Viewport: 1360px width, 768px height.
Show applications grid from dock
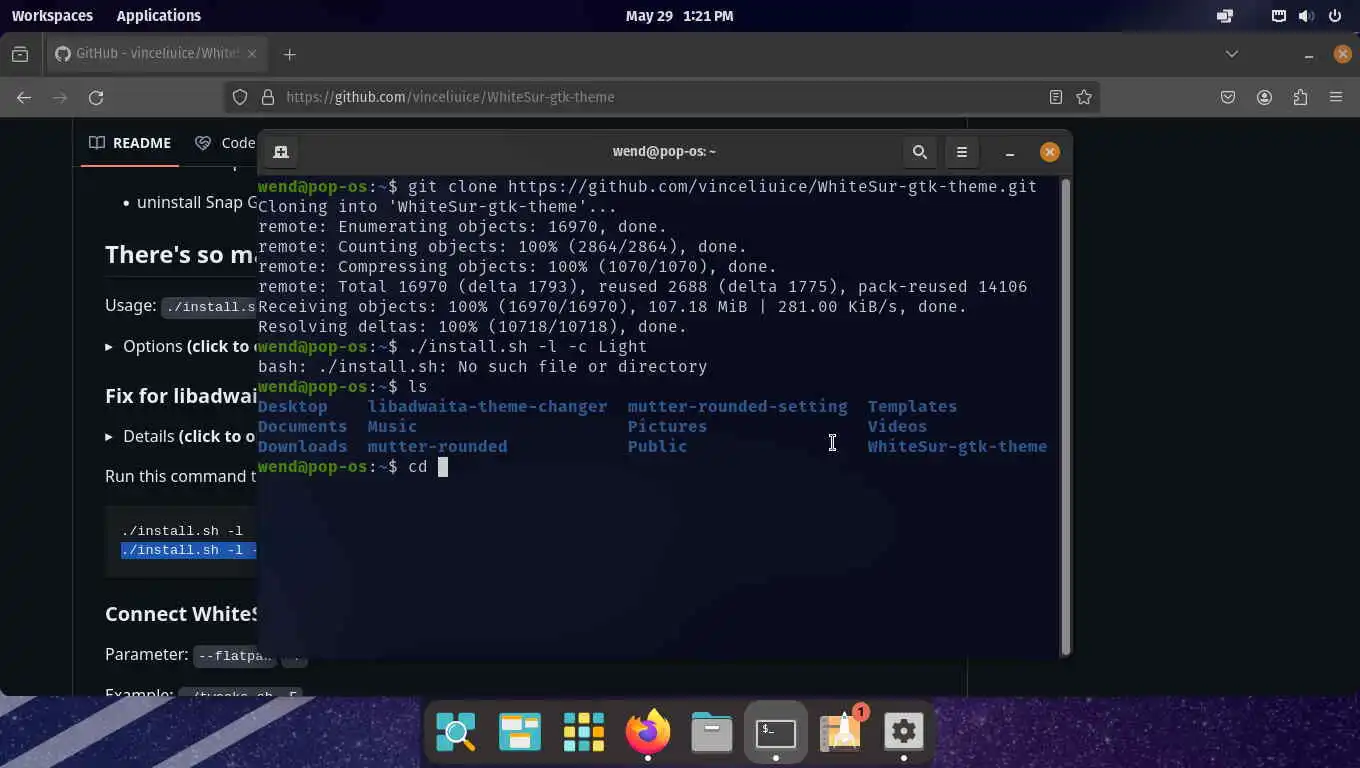click(584, 733)
